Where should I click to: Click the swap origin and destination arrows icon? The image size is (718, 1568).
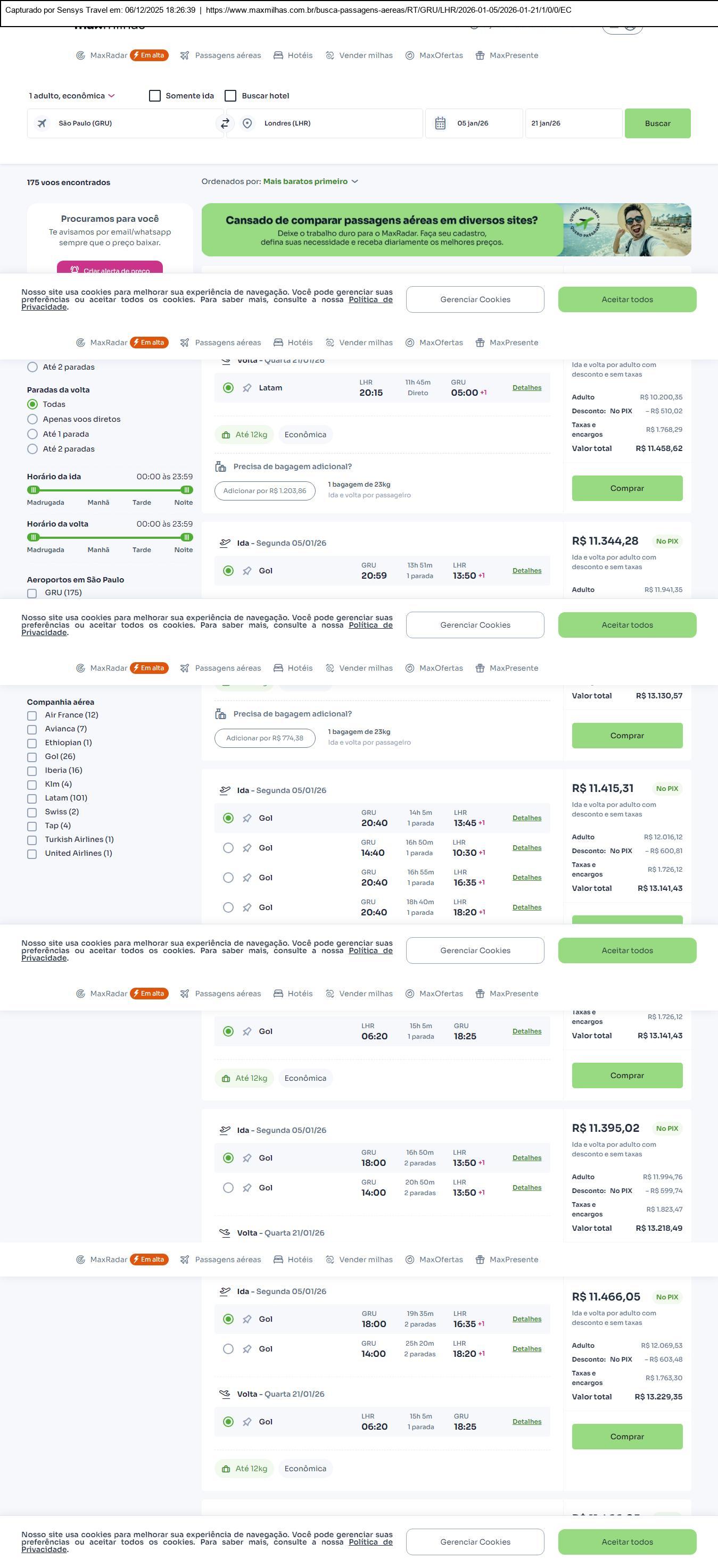point(225,123)
